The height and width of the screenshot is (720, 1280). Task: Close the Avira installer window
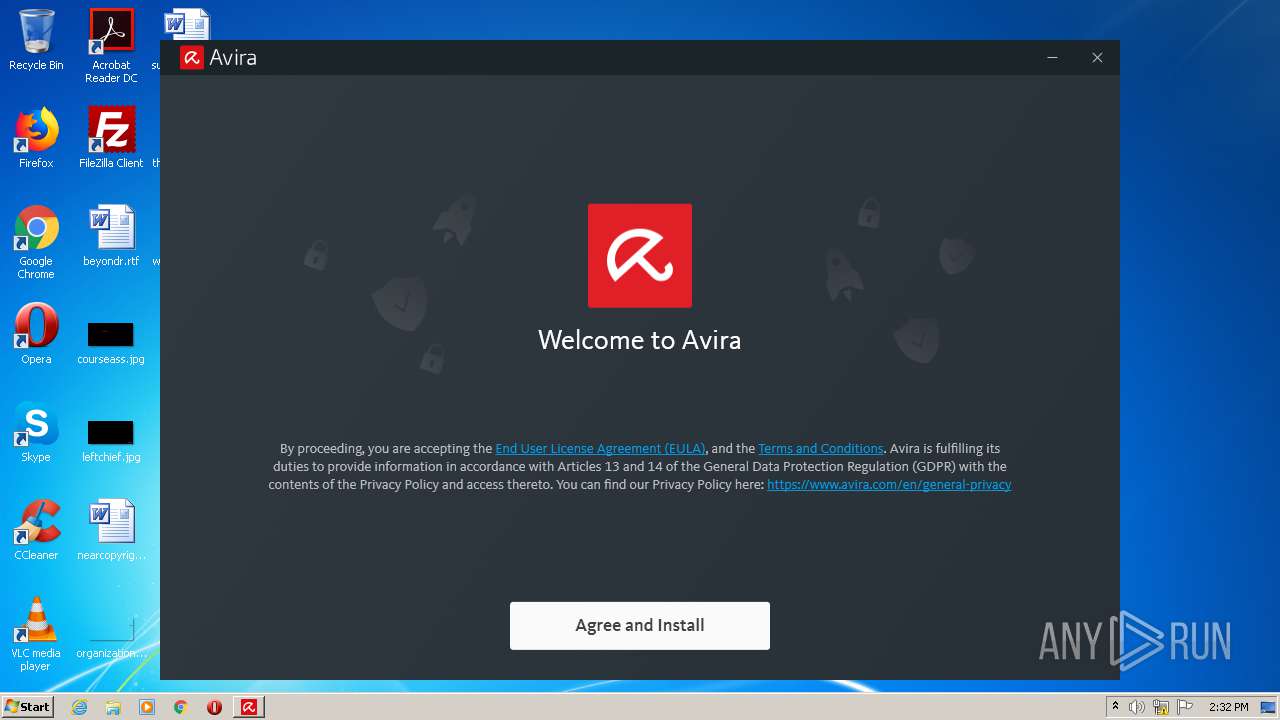1097,58
